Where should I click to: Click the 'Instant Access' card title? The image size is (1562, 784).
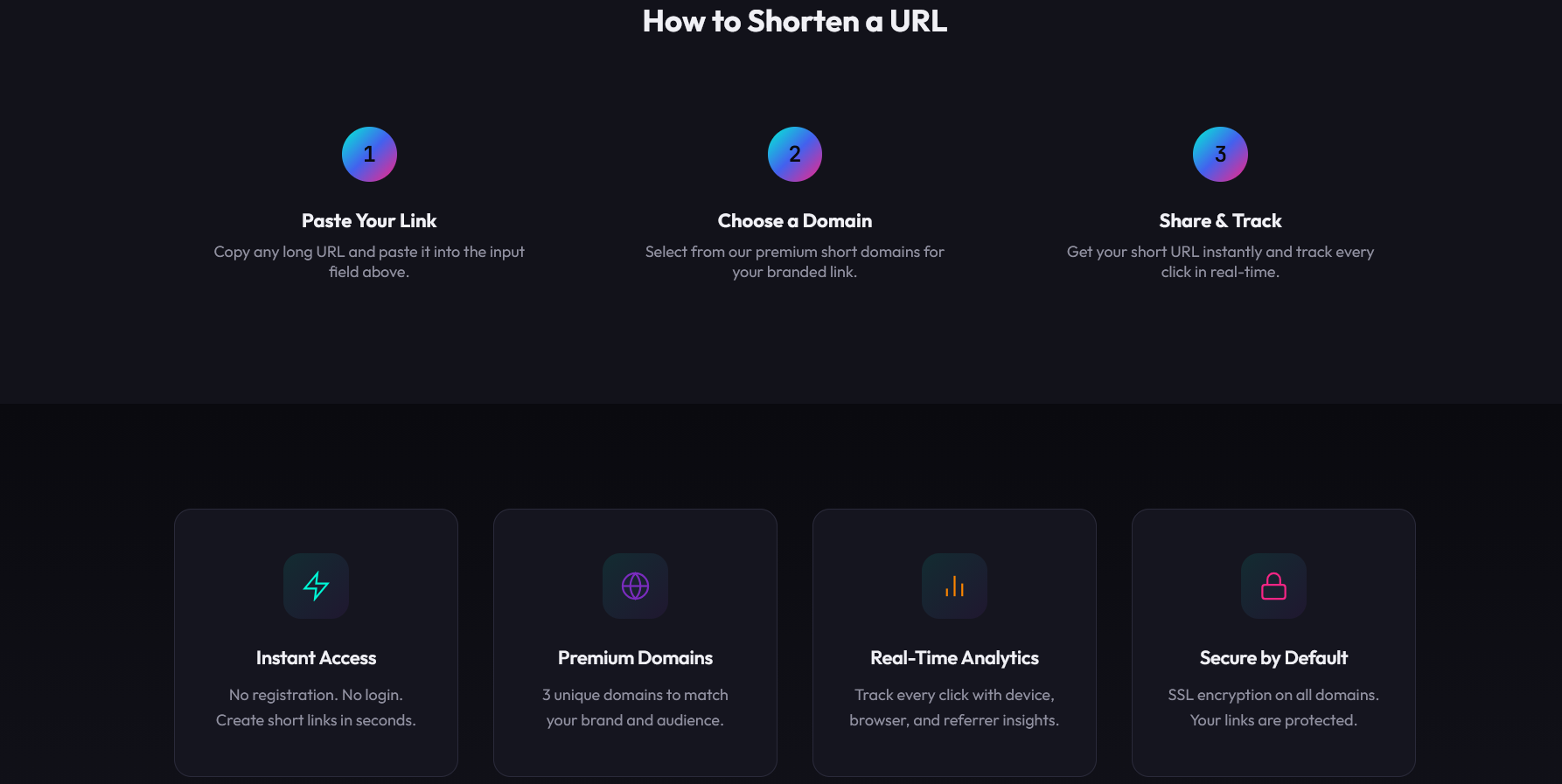click(x=316, y=658)
